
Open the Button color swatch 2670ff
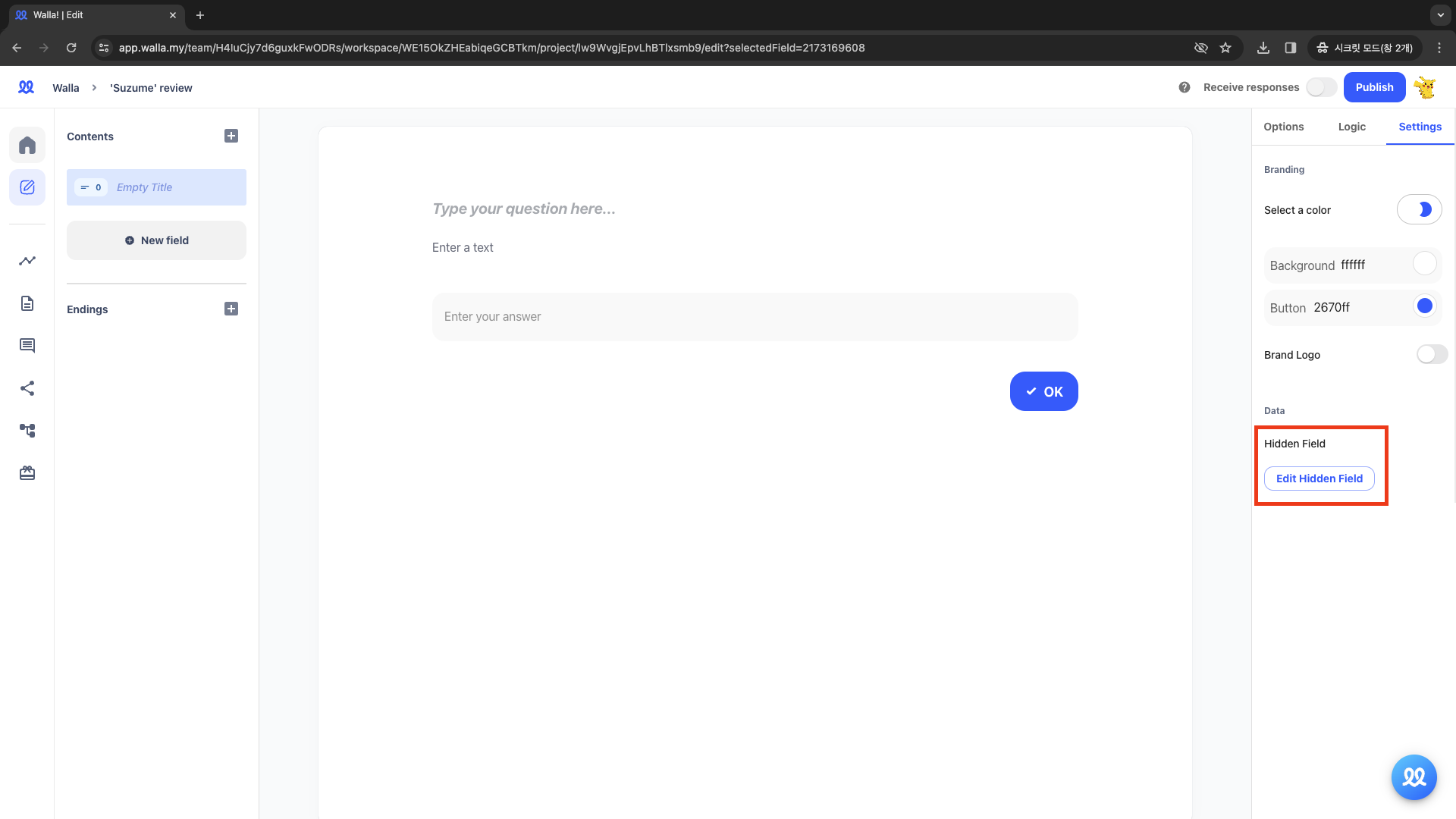[x=1424, y=306]
